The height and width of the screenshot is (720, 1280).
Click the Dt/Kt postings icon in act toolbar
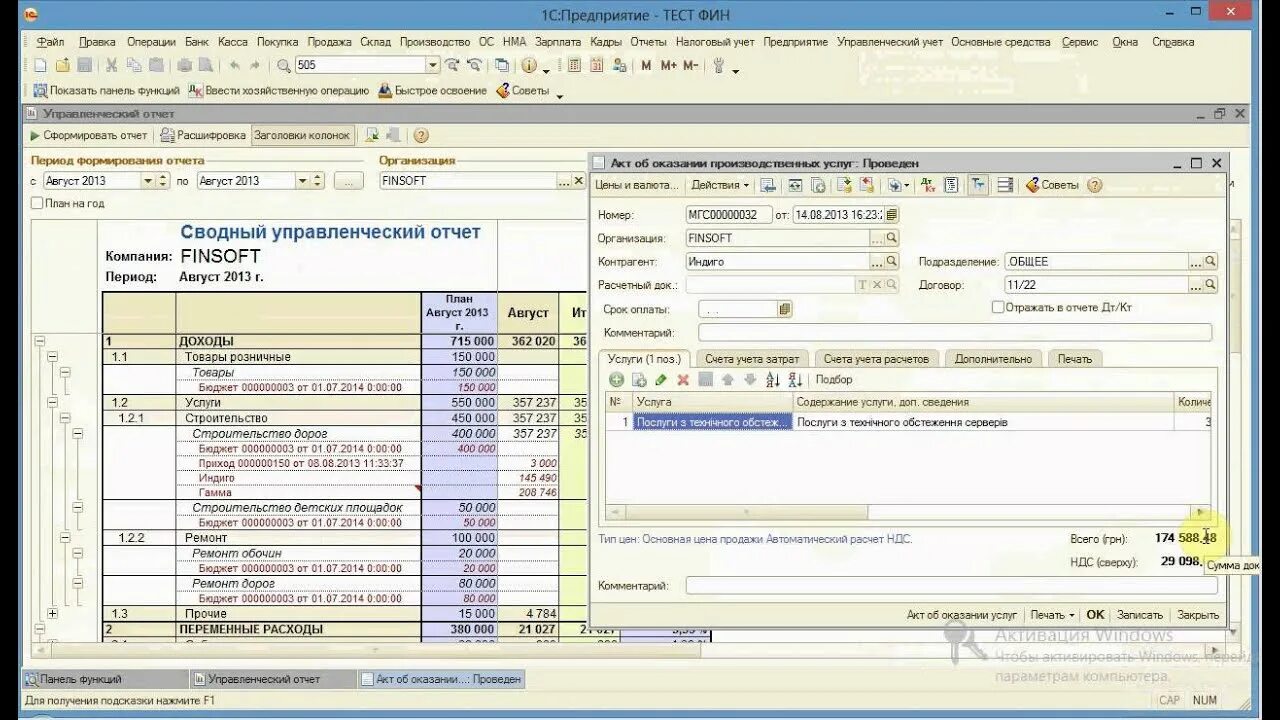928,185
